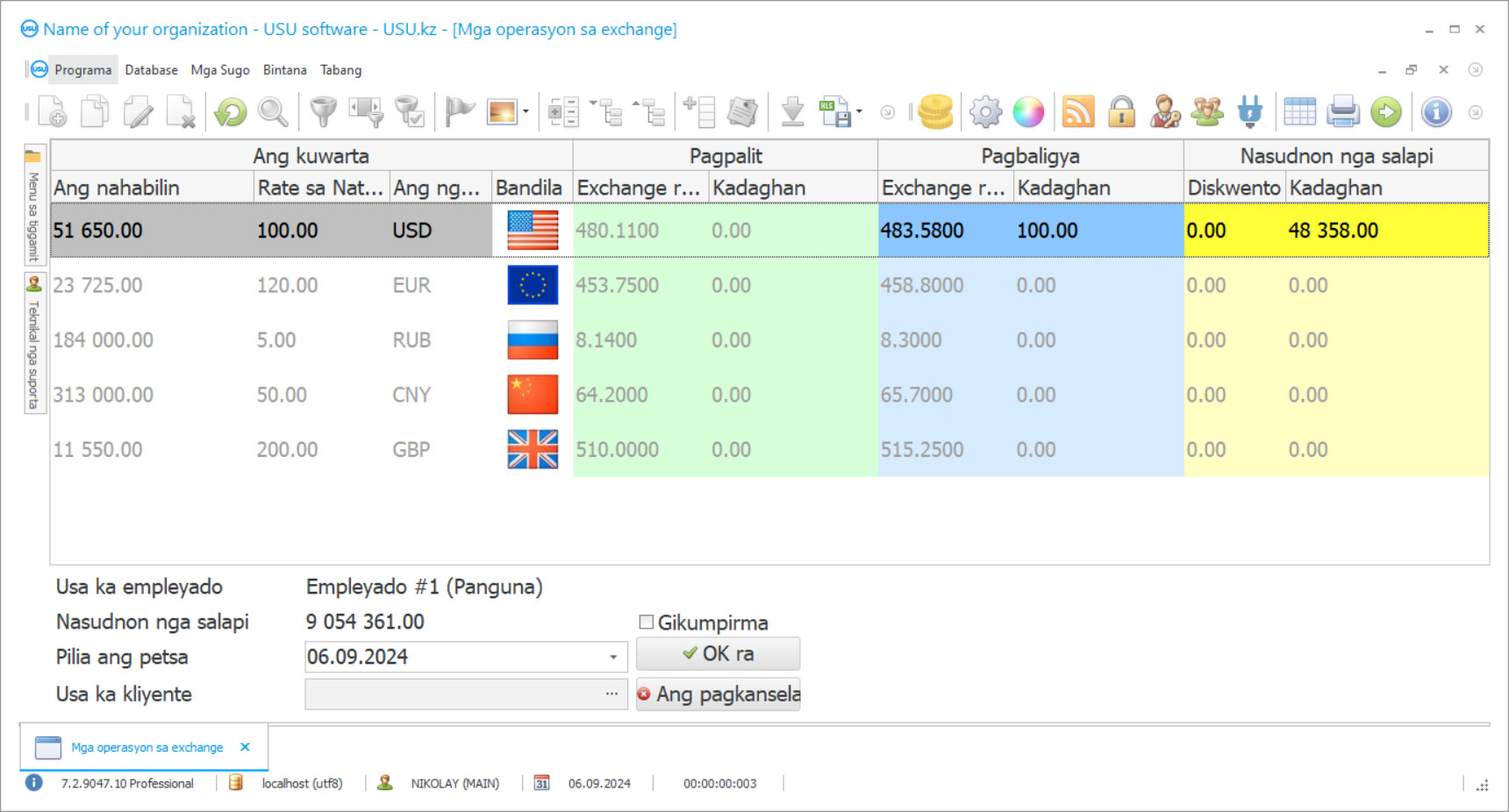Enable the Gikumpirma checkbox
This screenshot has width=1509, height=812.
[647, 622]
